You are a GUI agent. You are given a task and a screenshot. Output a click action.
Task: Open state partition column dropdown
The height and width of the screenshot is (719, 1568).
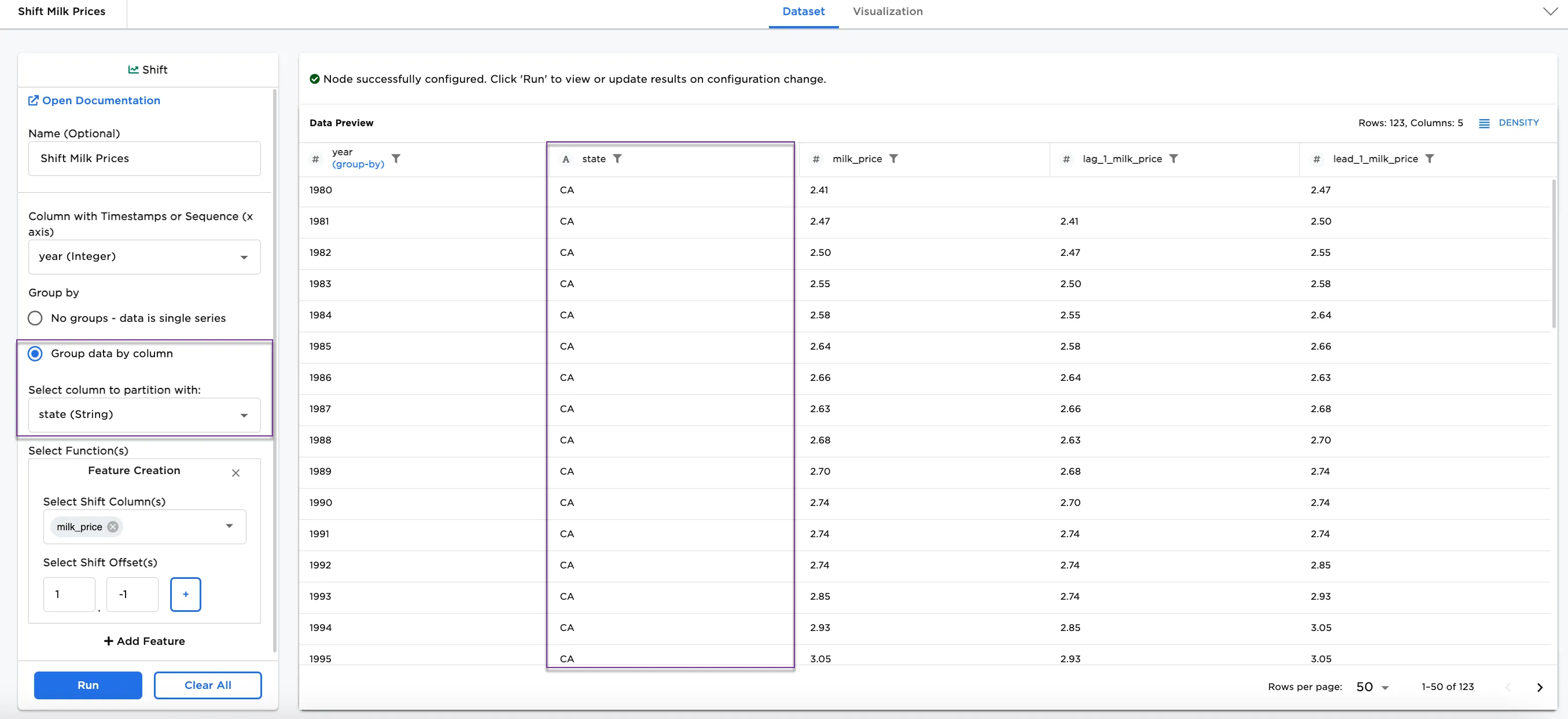144,414
